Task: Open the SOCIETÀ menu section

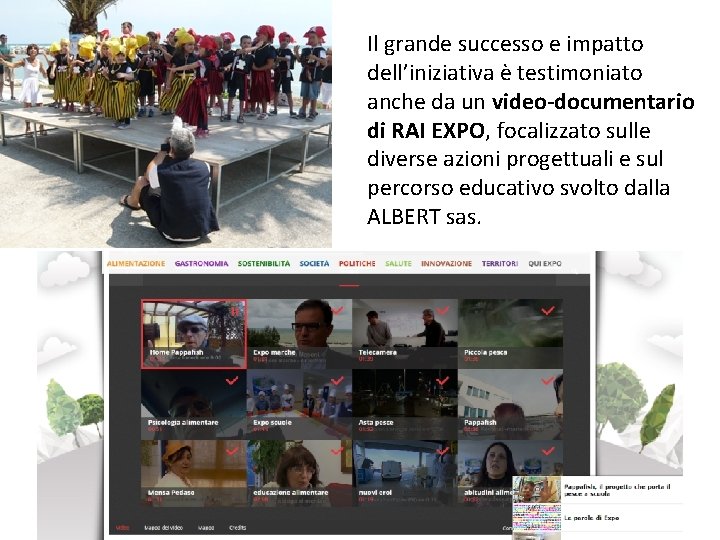Action: pos(315,264)
